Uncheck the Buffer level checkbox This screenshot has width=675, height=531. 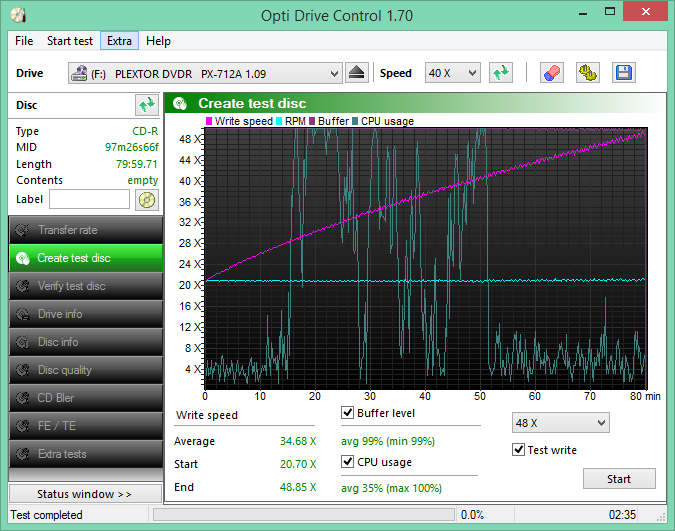tap(347, 413)
